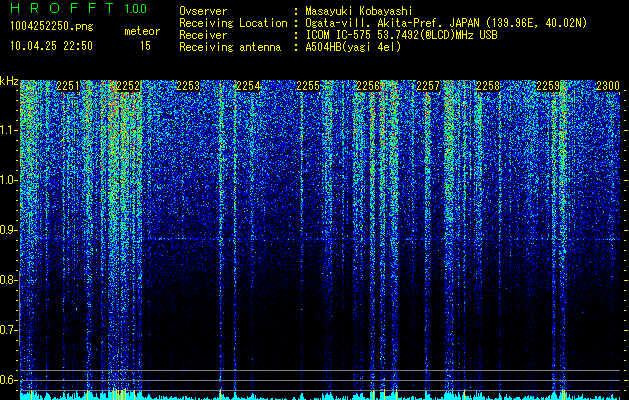Click the 2259 time marker label
Image resolution: width=629 pixels, height=400 pixels.
pos(548,86)
